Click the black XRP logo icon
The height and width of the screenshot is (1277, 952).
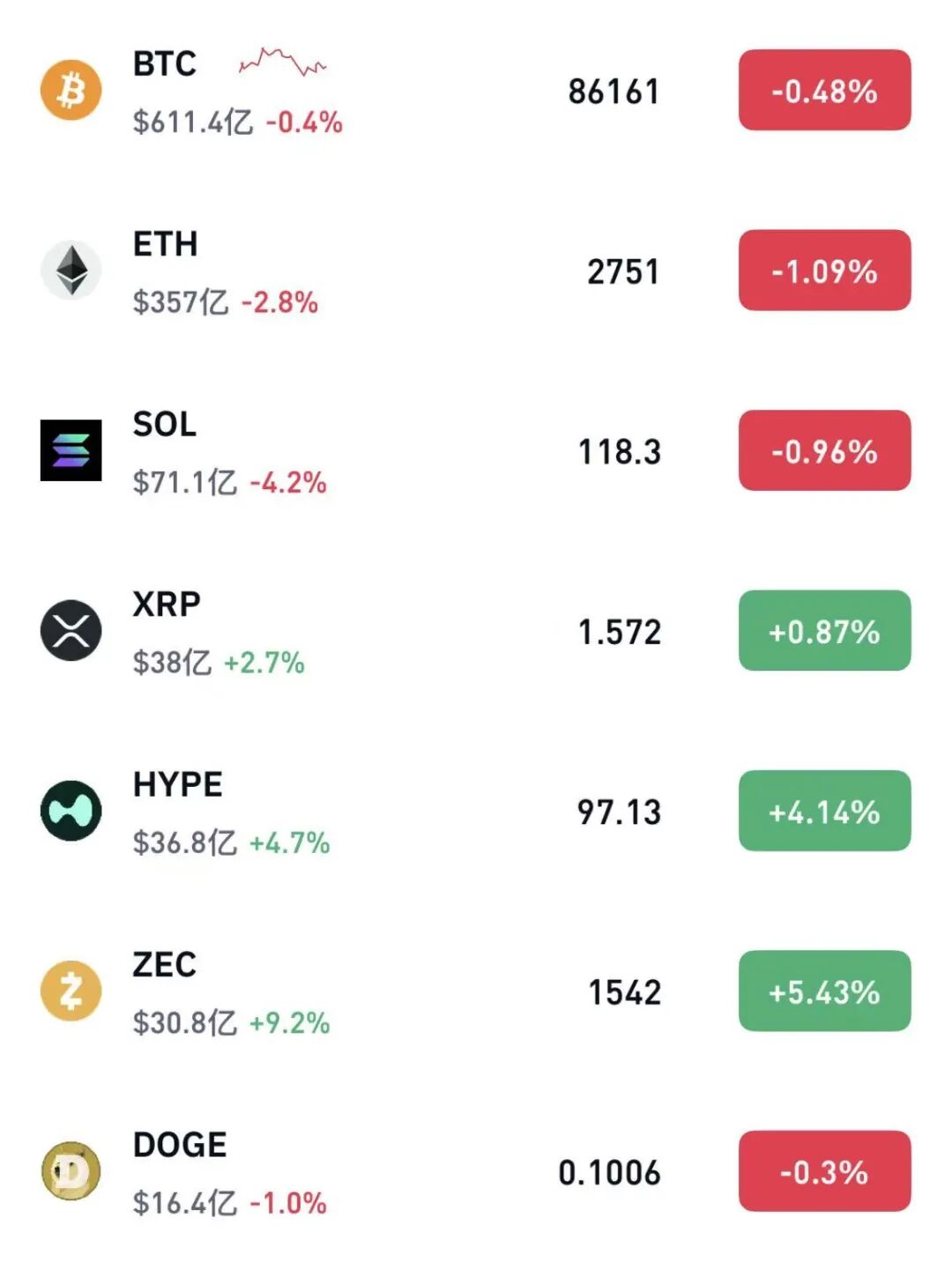point(71,630)
